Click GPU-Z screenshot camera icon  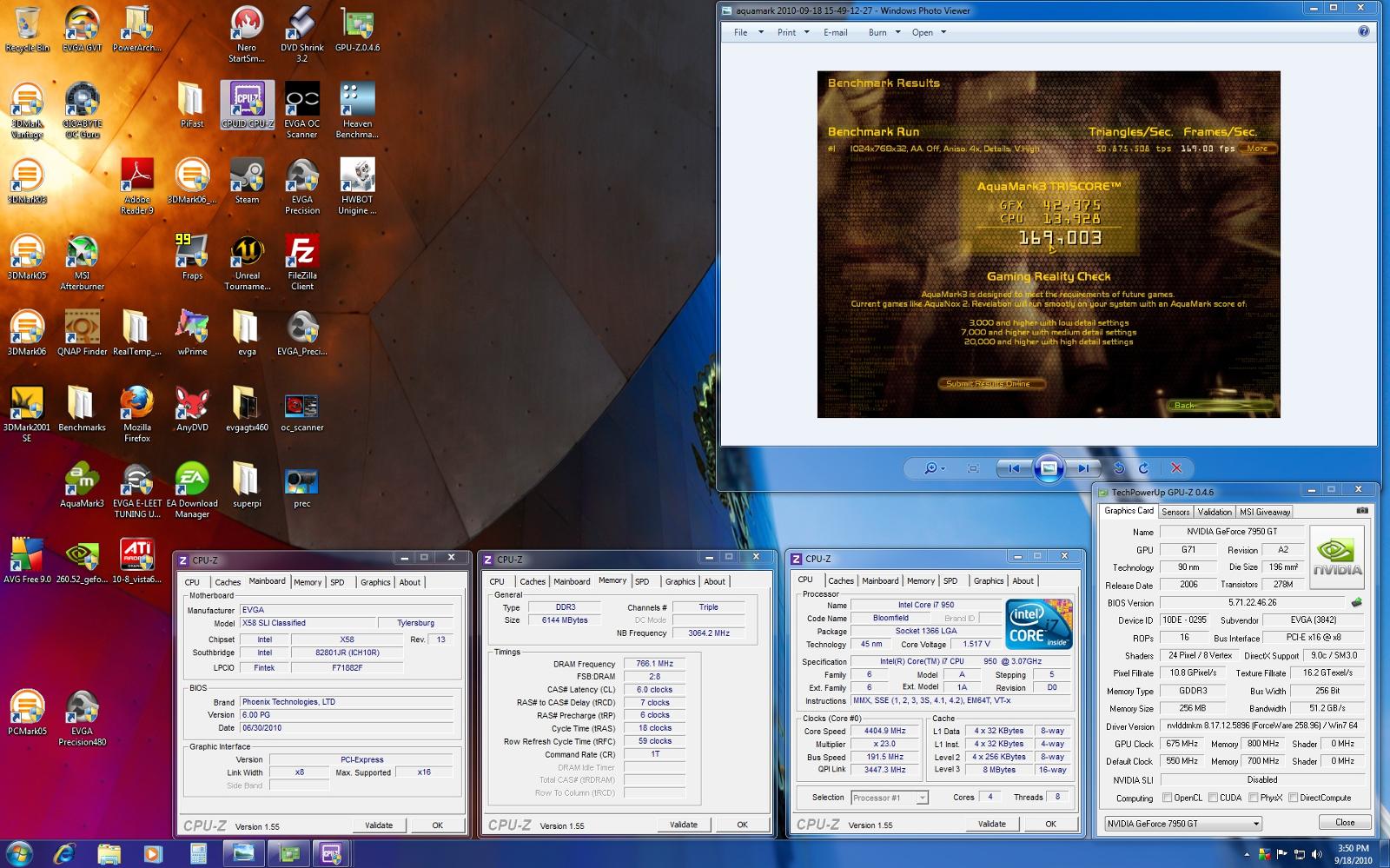1362,511
